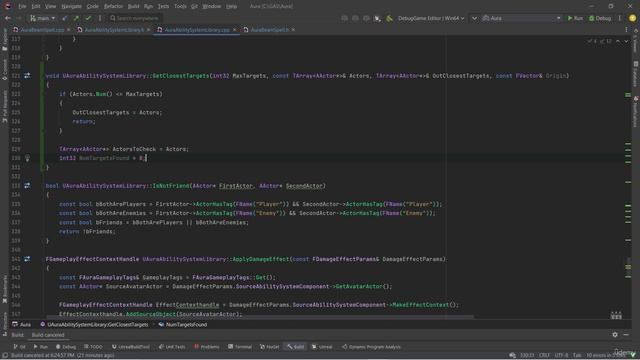
Task: Open the Problems tool window
Action: coord(207,347)
